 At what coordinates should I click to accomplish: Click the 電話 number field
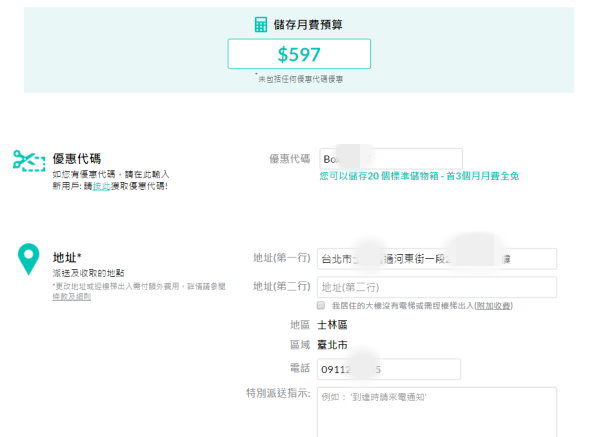click(389, 369)
